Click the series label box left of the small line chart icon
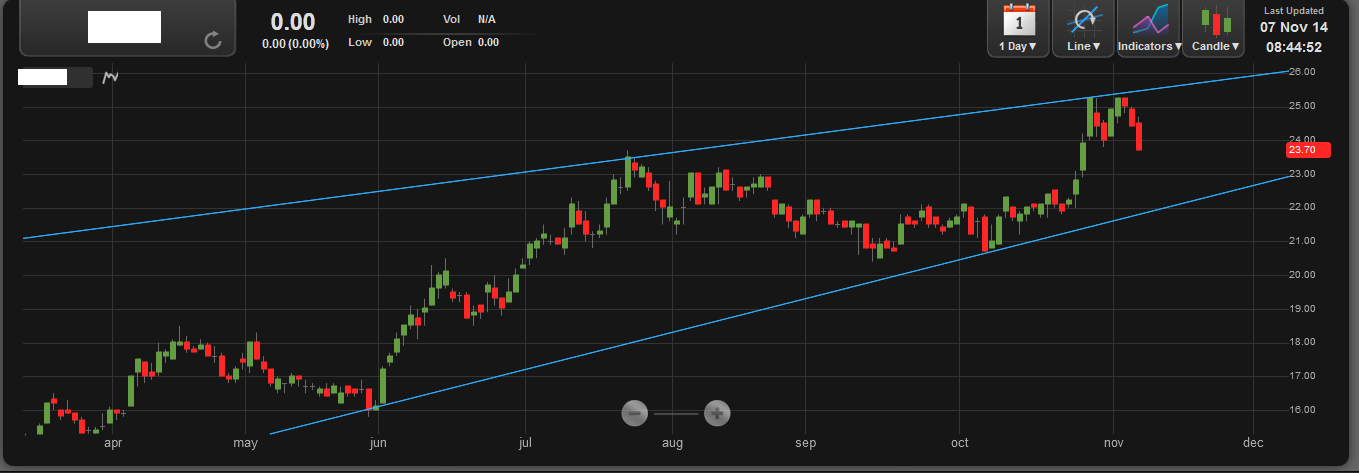1359x473 pixels. [56, 77]
